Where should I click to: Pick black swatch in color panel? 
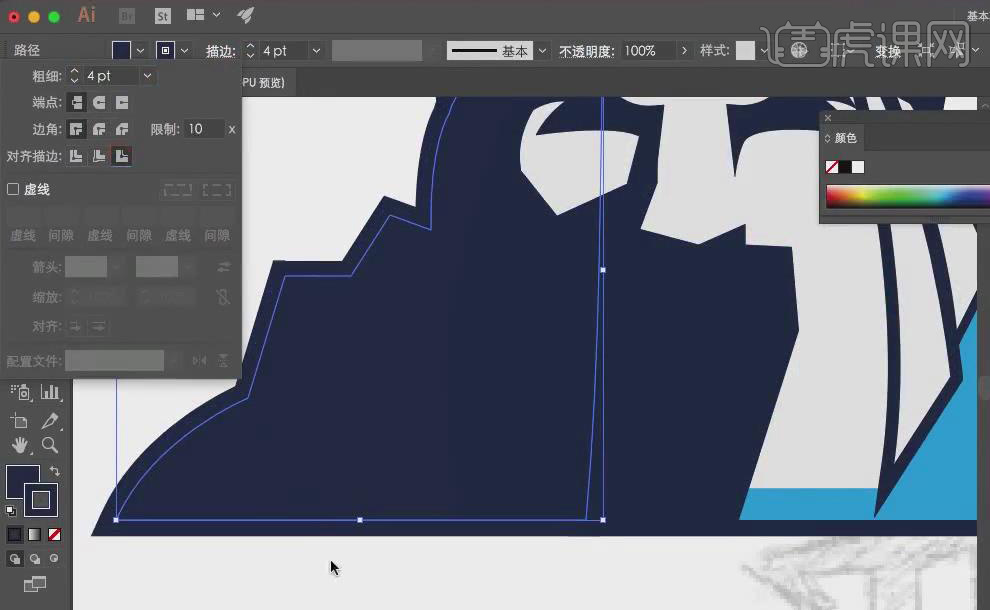pyautogui.click(x=845, y=167)
